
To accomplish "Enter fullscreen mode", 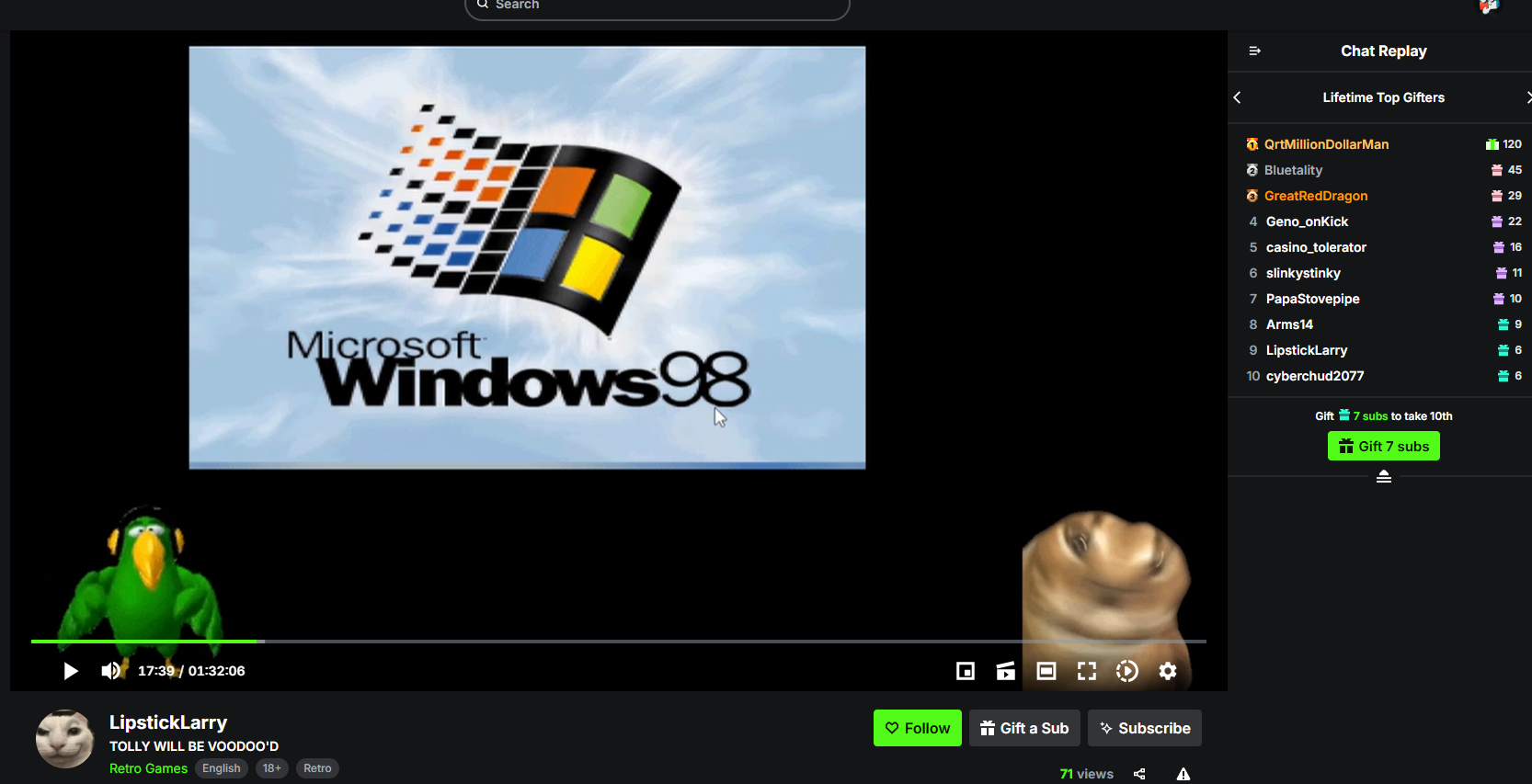I will tap(1087, 671).
